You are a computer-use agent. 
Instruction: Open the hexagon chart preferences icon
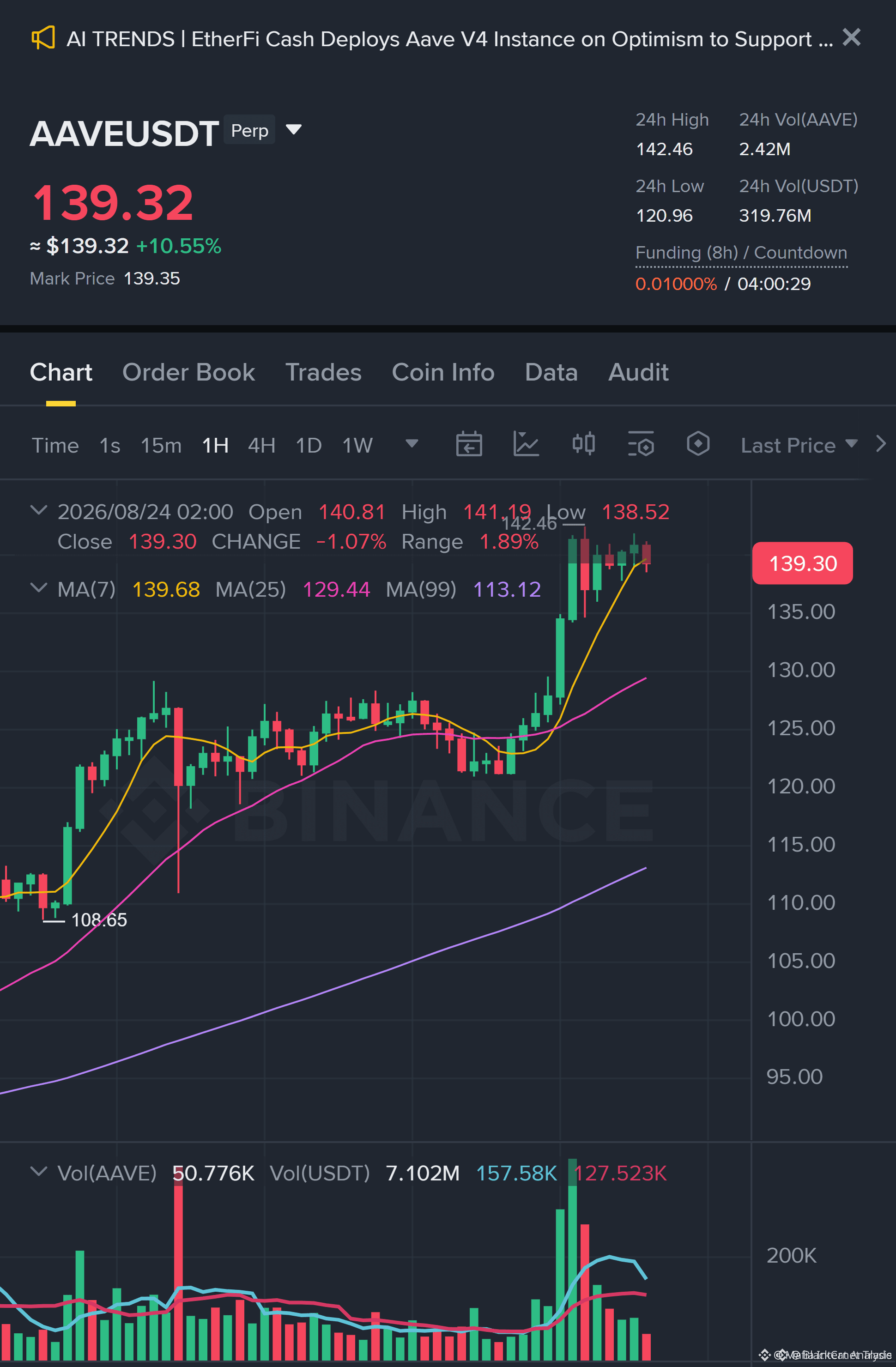pyautogui.click(x=698, y=444)
